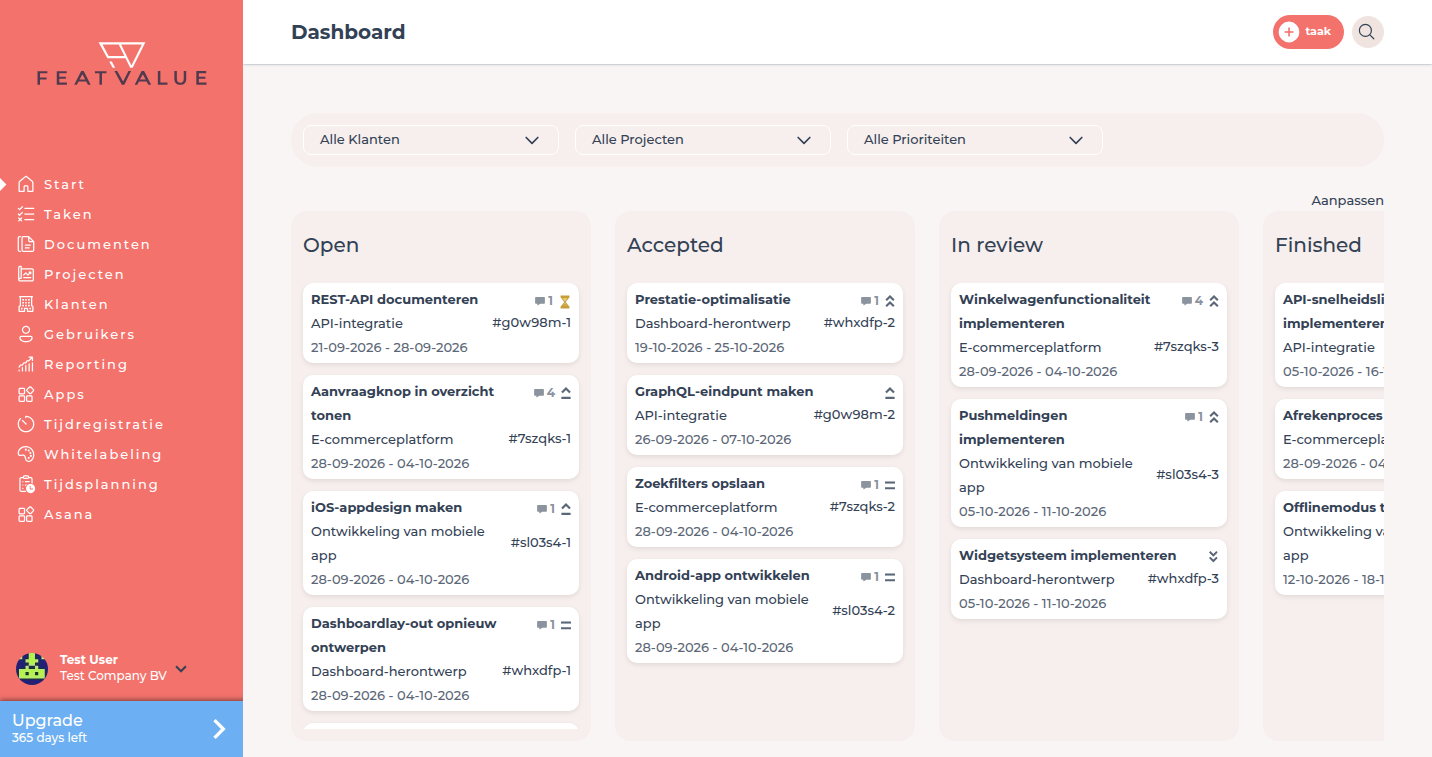The width and height of the screenshot is (1432, 757).
Task: Open the Android-app ontwikkelen task
Action: tap(765, 611)
